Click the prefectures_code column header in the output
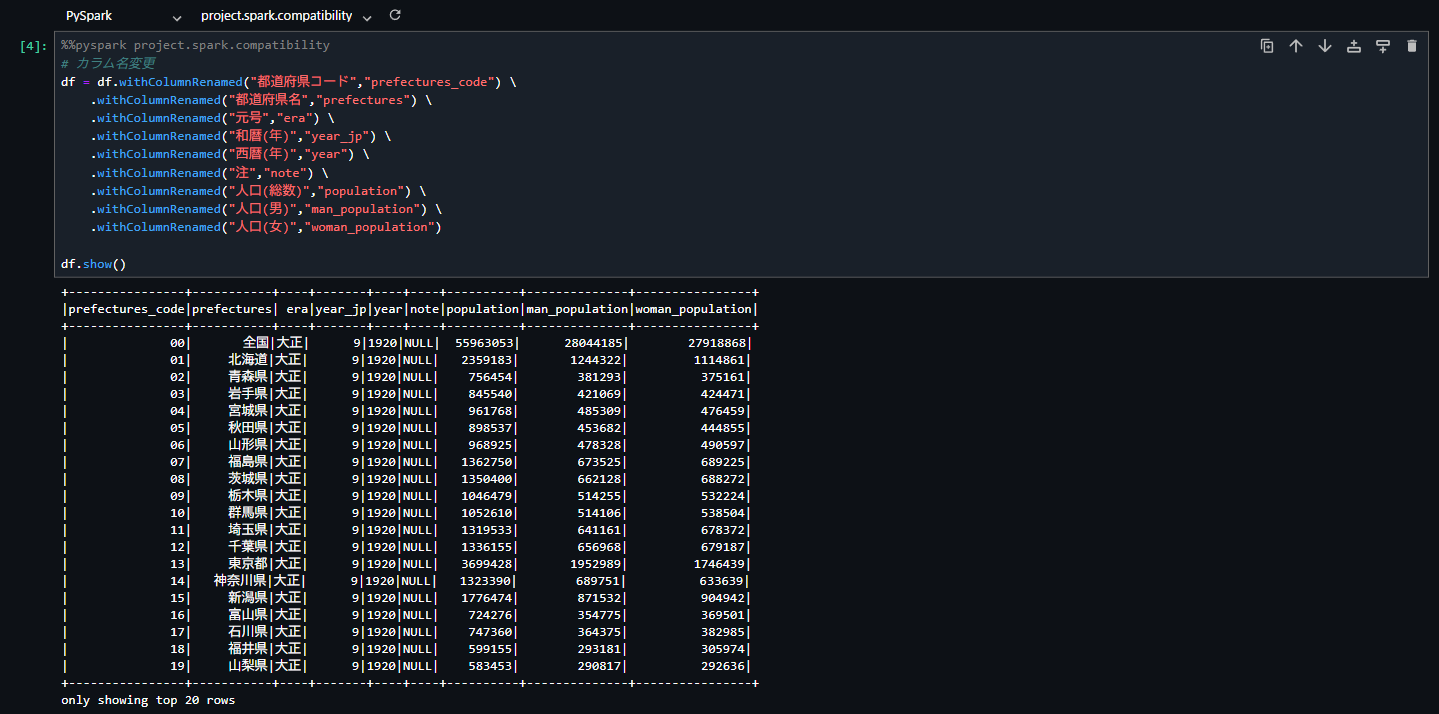 [126, 309]
